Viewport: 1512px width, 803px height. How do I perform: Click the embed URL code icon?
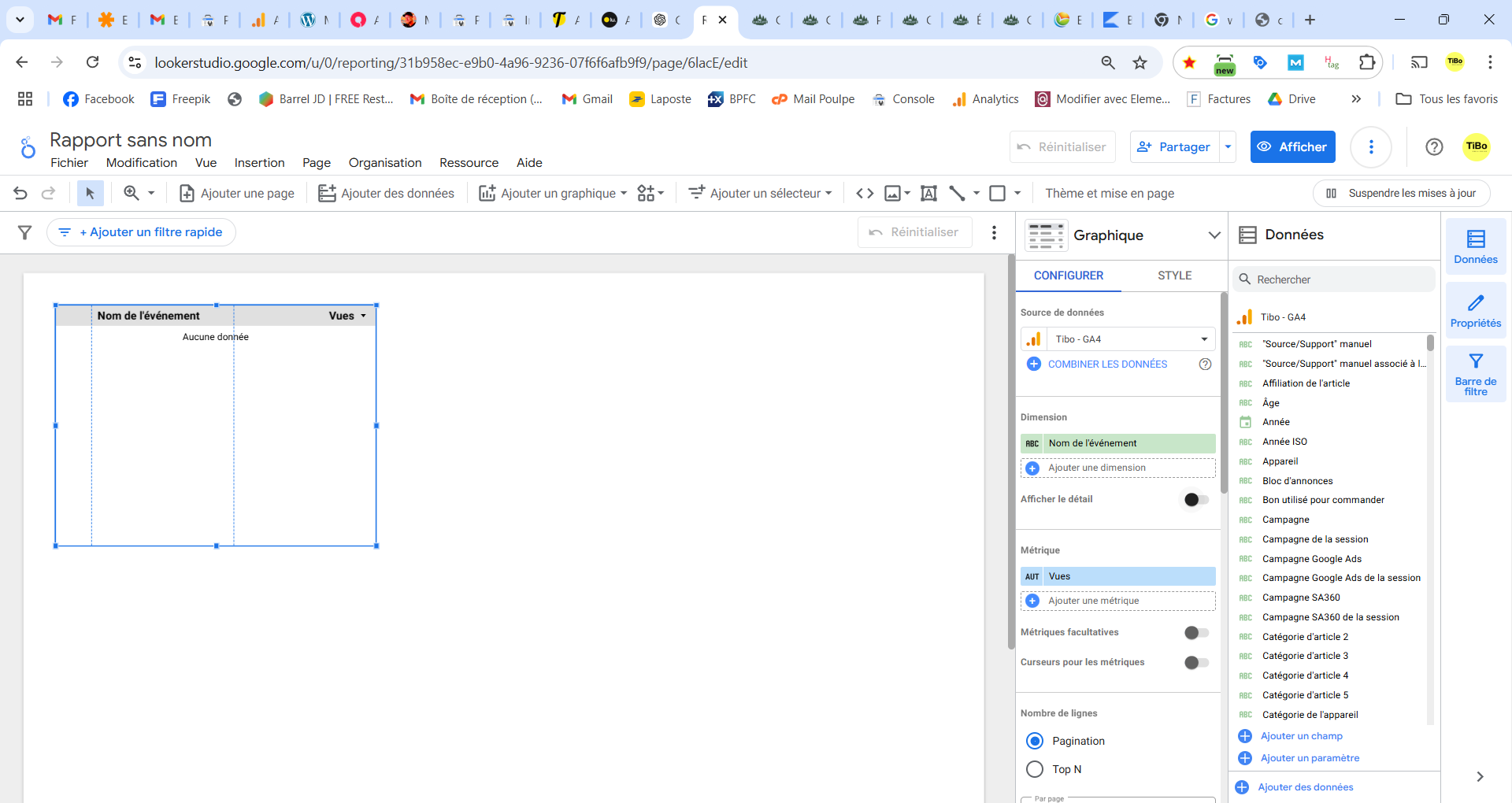pyautogui.click(x=865, y=193)
